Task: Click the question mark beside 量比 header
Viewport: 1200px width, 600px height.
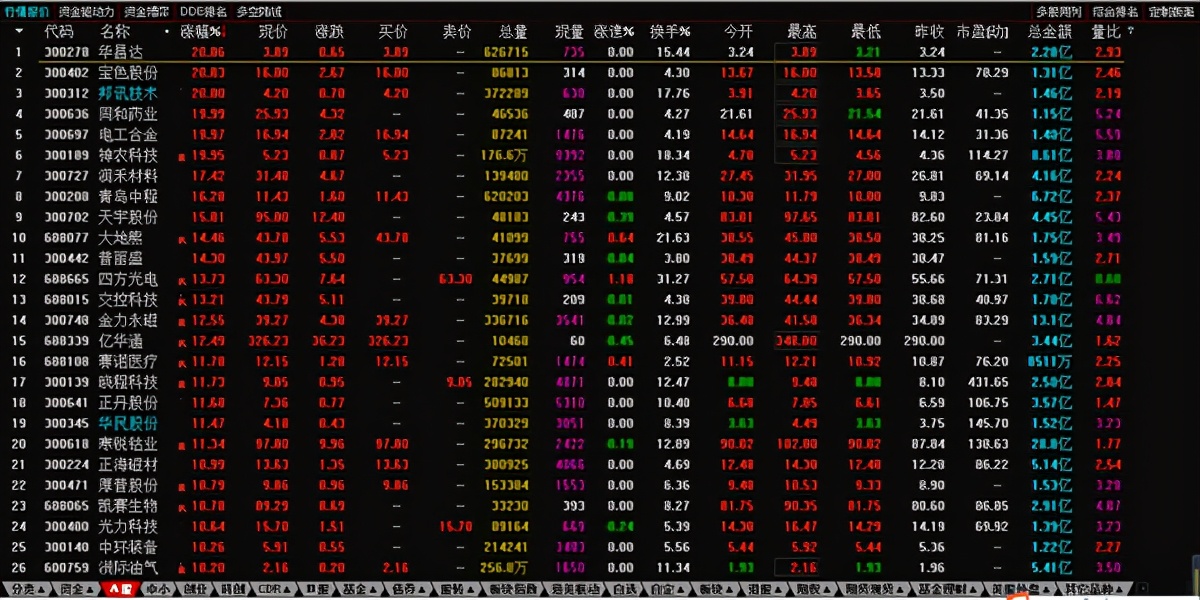Action: (x=1131, y=31)
